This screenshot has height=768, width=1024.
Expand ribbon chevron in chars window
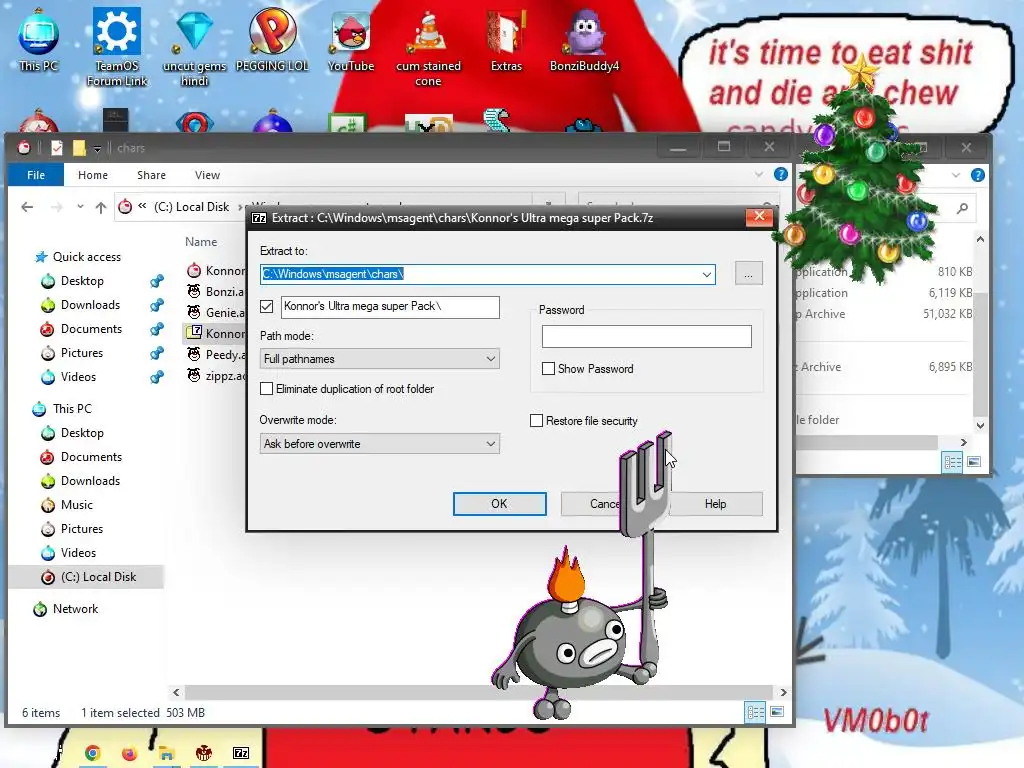coord(758,174)
